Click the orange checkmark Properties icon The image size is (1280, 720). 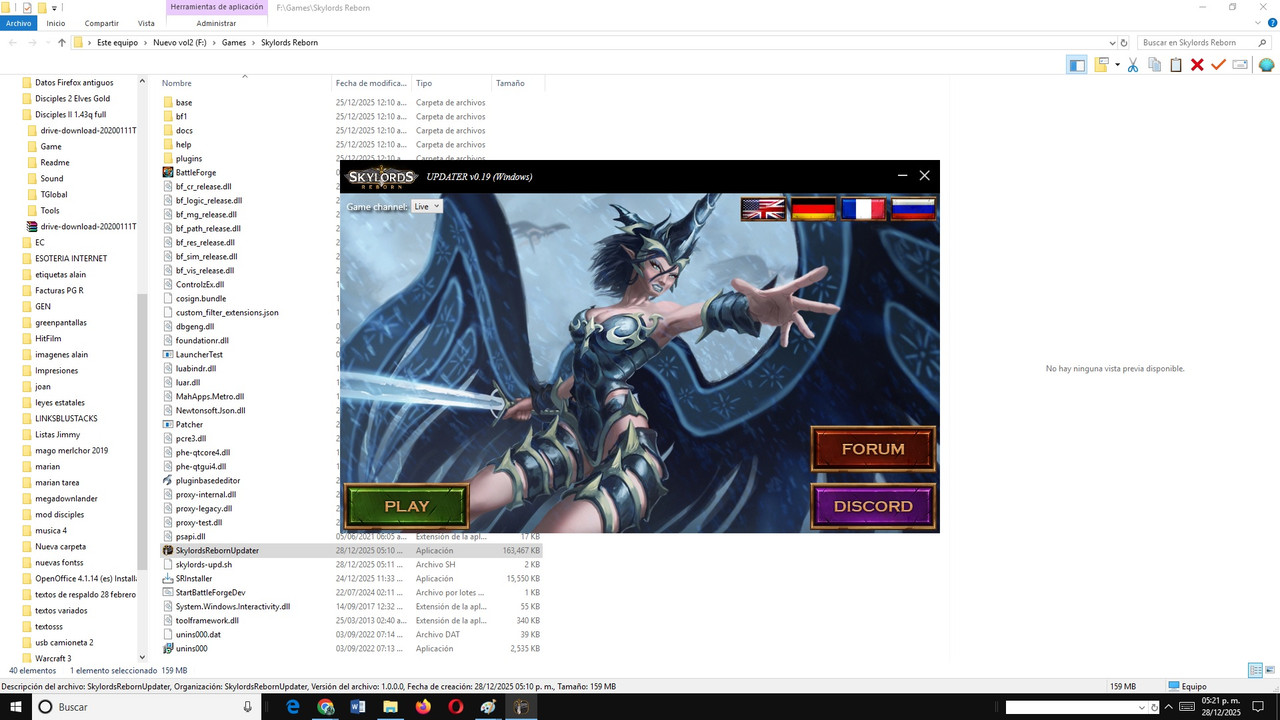pyautogui.click(x=1218, y=65)
